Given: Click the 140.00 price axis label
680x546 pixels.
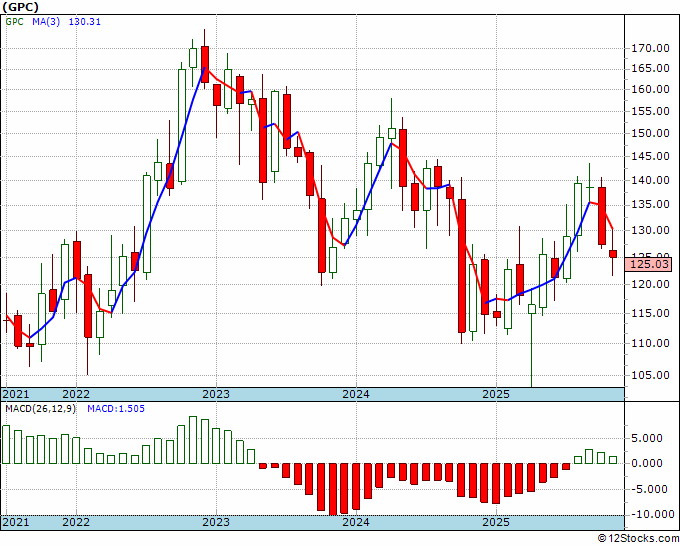Looking at the screenshot, I should coord(649,180).
